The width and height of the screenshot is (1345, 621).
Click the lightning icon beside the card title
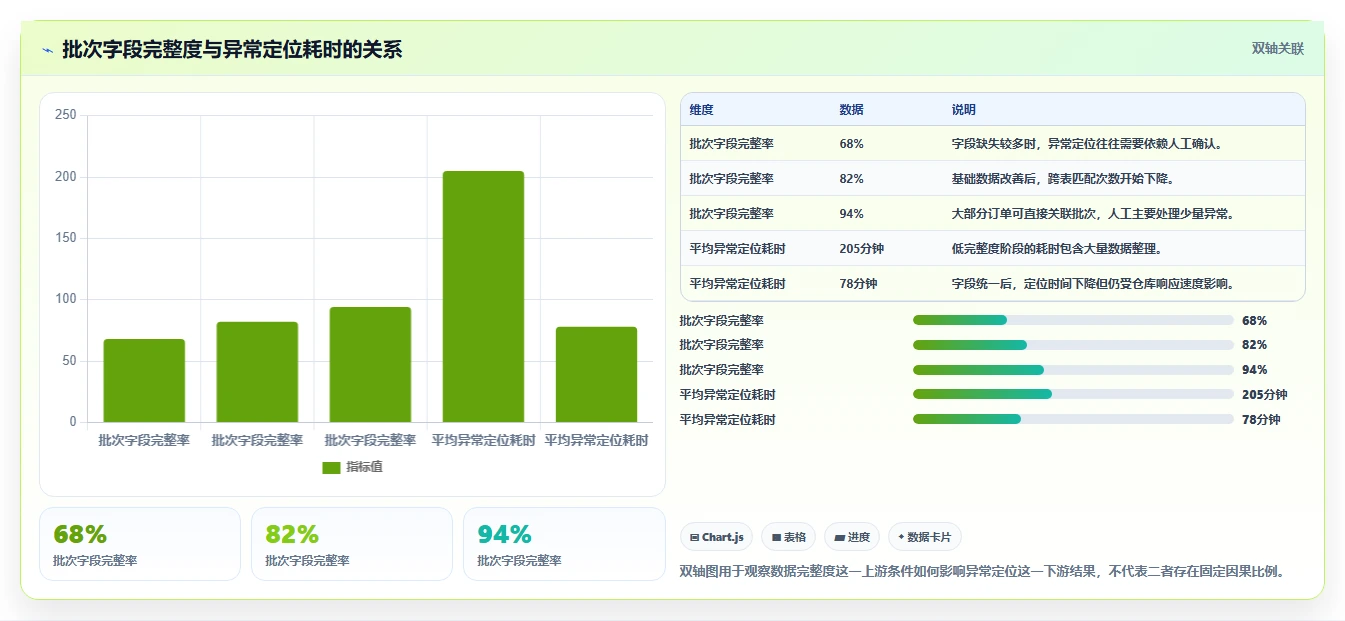coord(47,50)
